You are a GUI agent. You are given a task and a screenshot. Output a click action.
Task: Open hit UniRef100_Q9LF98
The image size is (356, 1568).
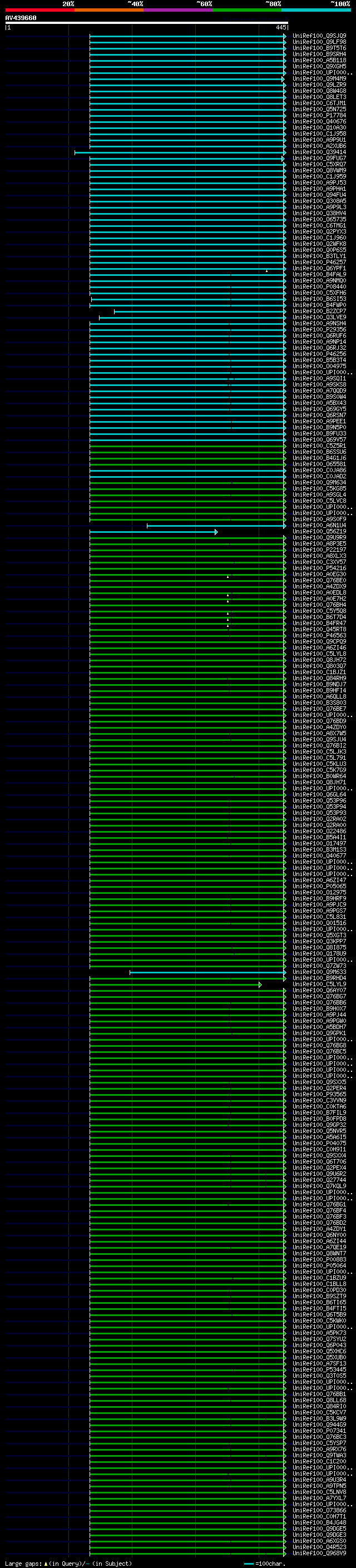point(319,42)
